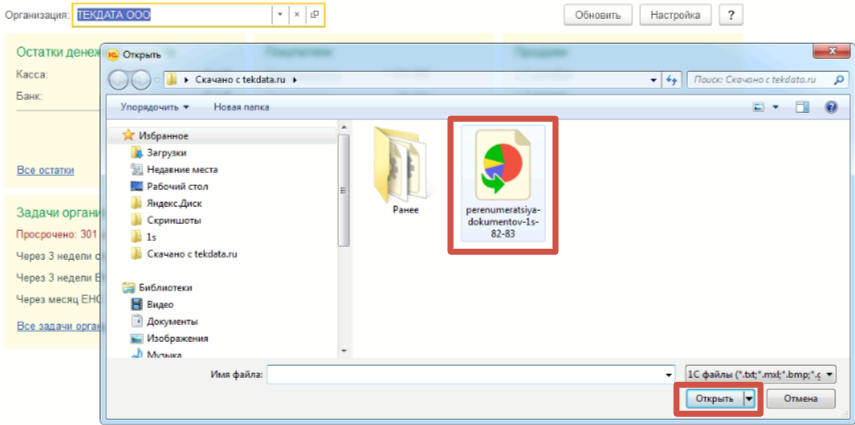Click the Открыть button
The width and height of the screenshot is (855, 425).
(x=715, y=399)
